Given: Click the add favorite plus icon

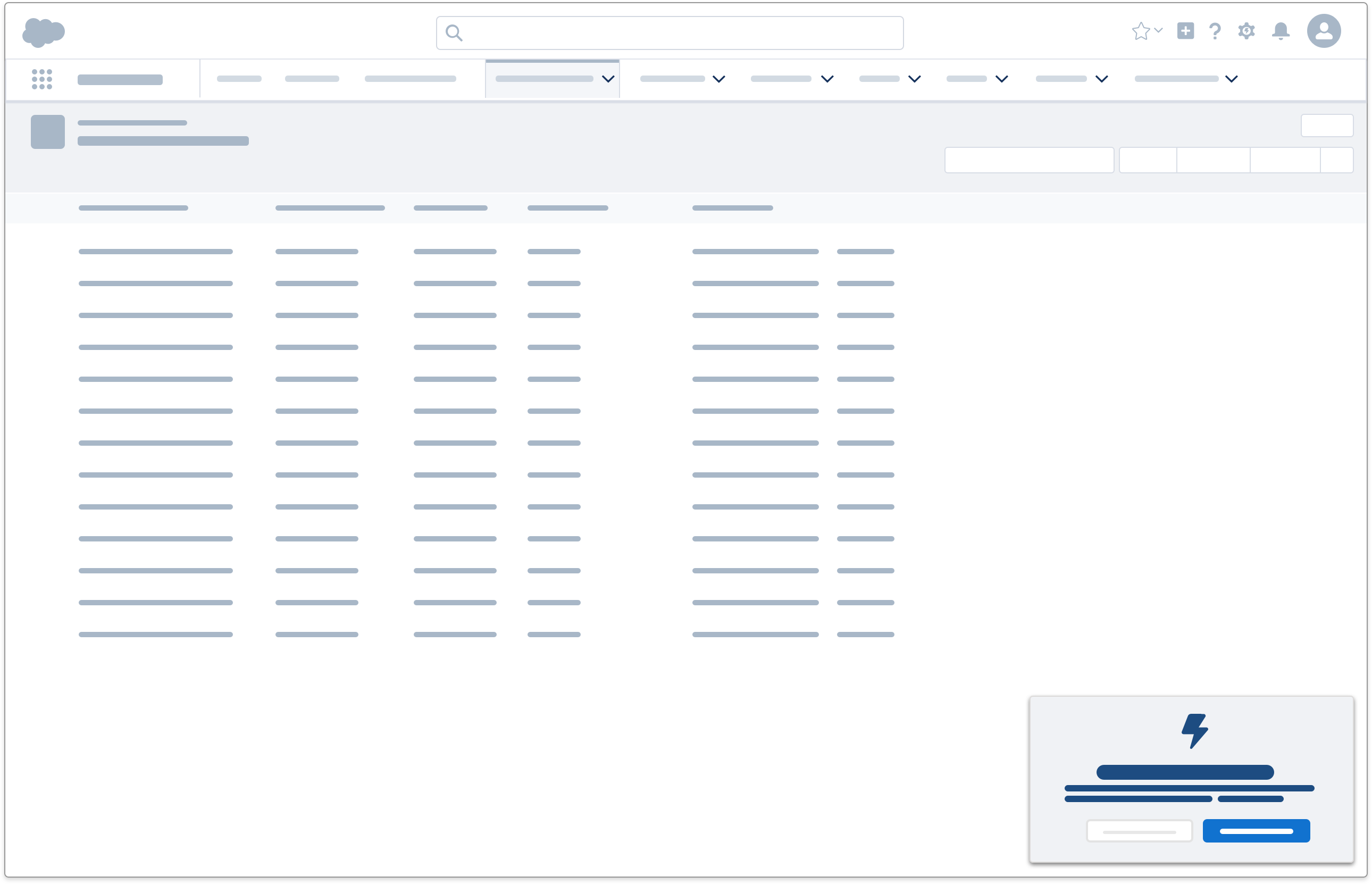Looking at the screenshot, I should click(x=1186, y=31).
